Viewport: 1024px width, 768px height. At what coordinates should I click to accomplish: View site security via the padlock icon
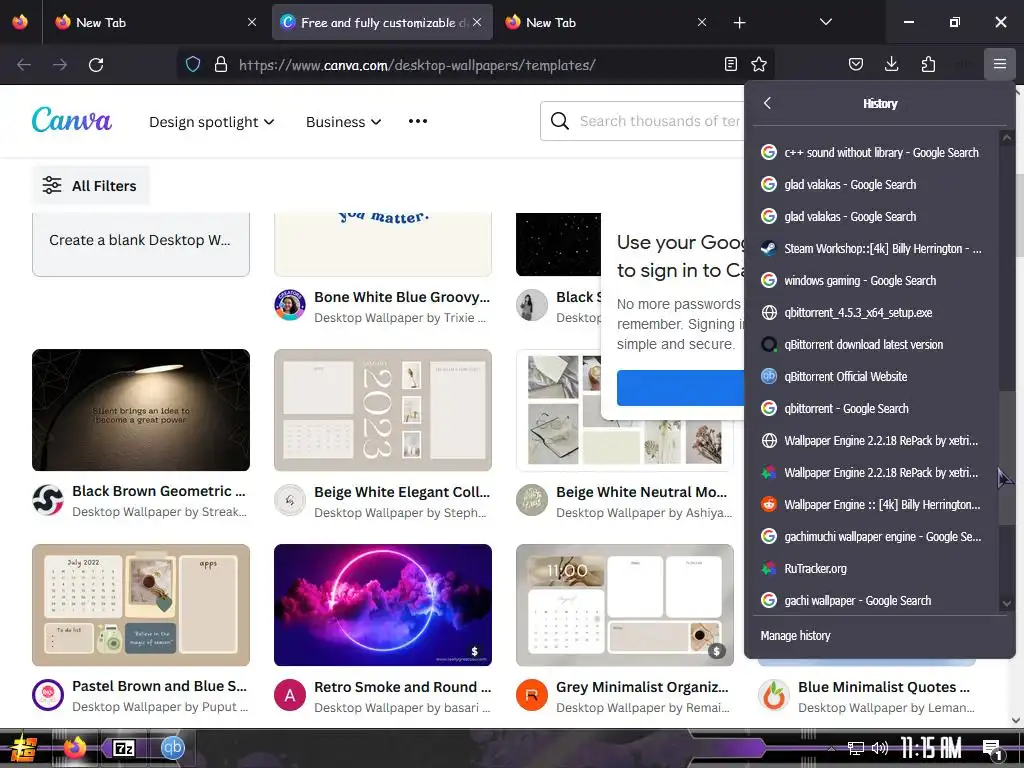click(x=221, y=64)
